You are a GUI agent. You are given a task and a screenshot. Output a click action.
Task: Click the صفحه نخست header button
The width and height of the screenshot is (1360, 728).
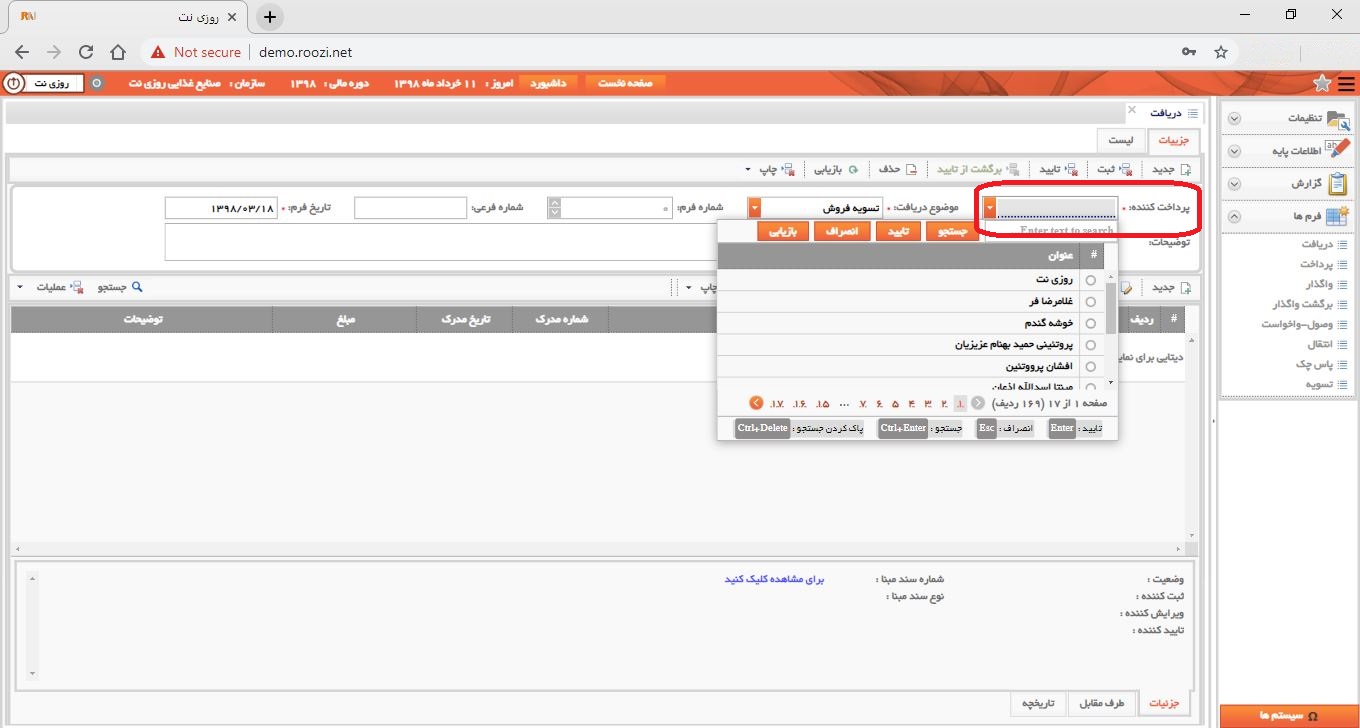[x=625, y=83]
